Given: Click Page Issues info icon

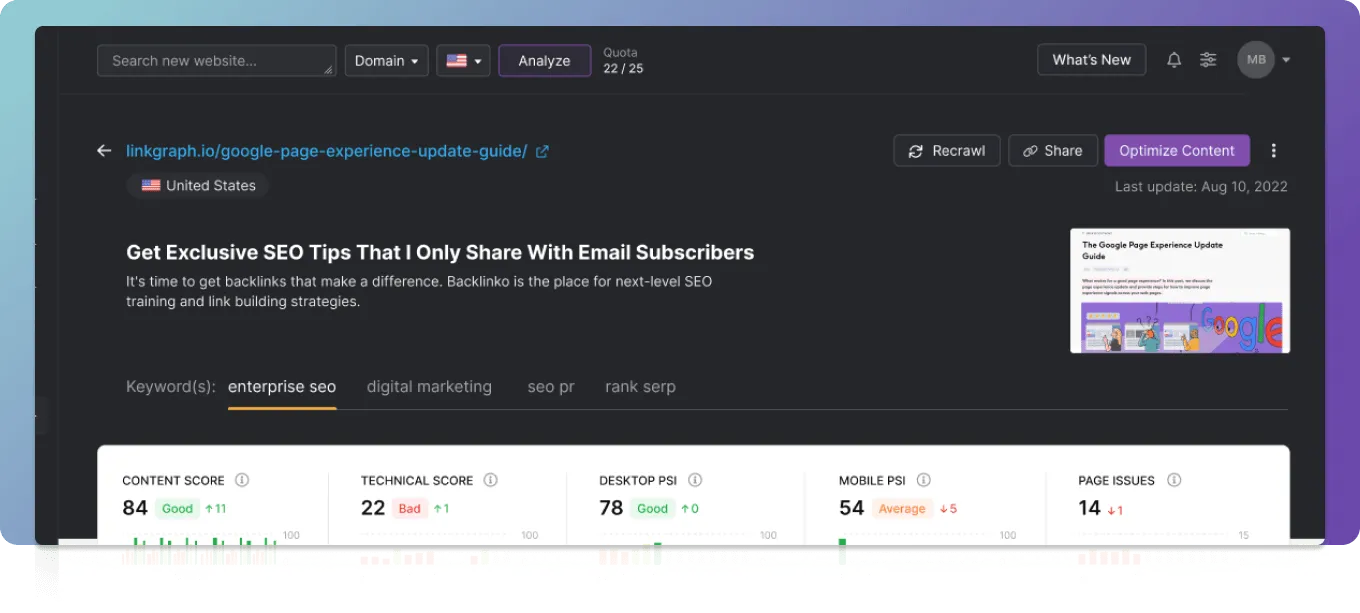Looking at the screenshot, I should [x=1174, y=480].
